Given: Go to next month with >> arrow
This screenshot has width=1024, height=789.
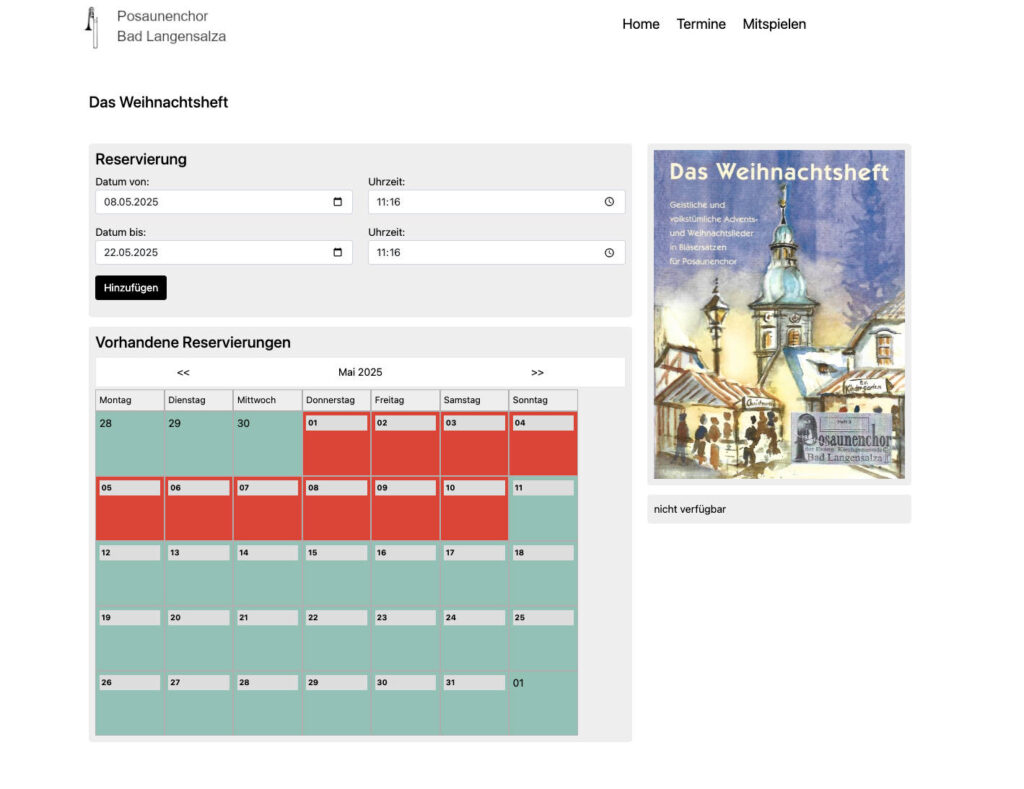Looking at the screenshot, I should 537,372.
